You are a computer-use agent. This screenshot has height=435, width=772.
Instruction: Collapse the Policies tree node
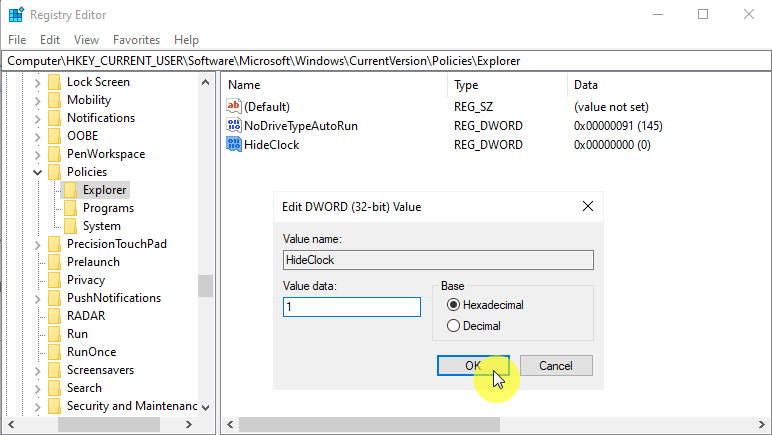38,172
